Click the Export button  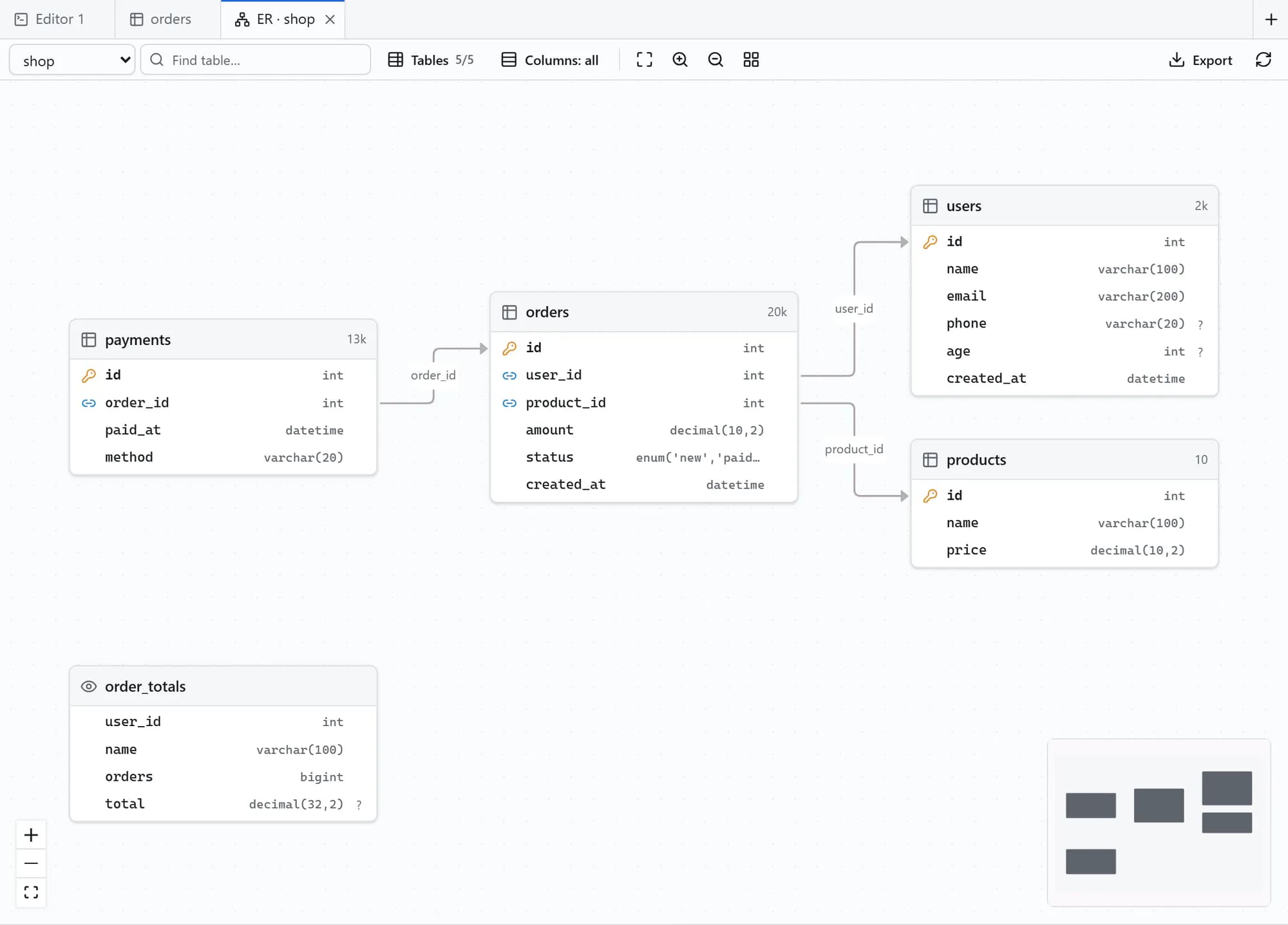tap(1200, 60)
